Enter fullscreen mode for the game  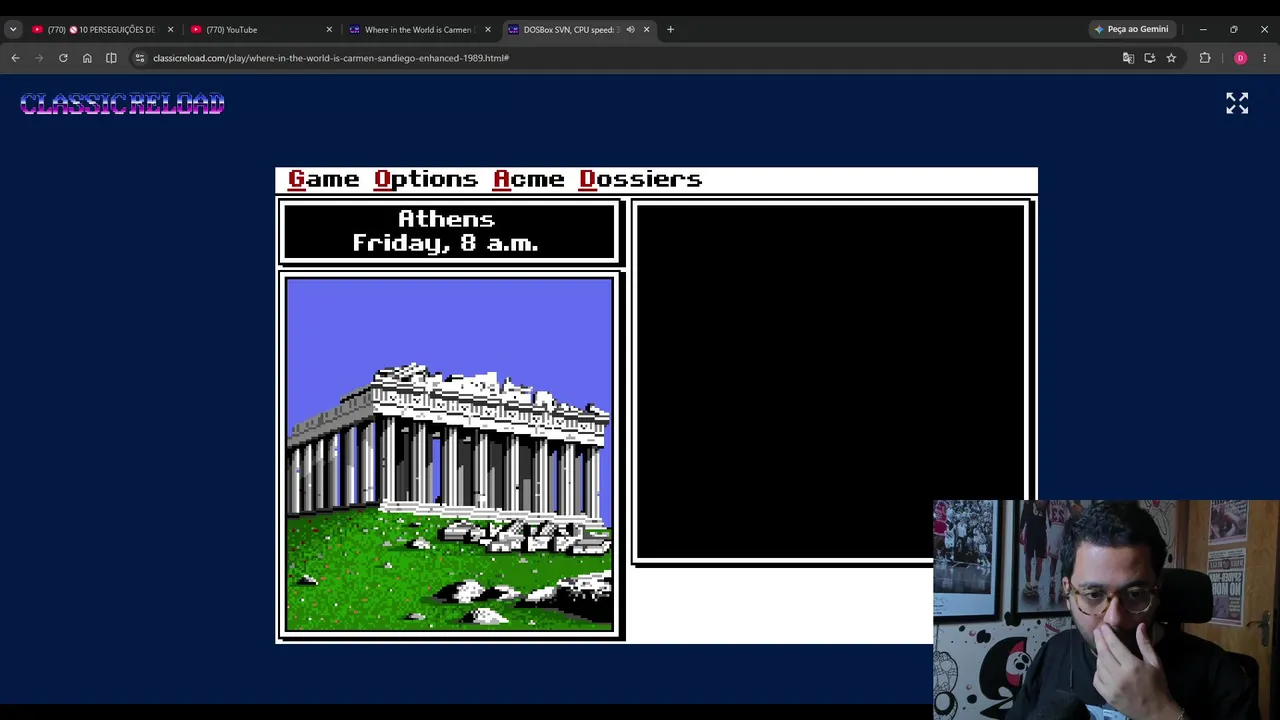coord(1237,104)
